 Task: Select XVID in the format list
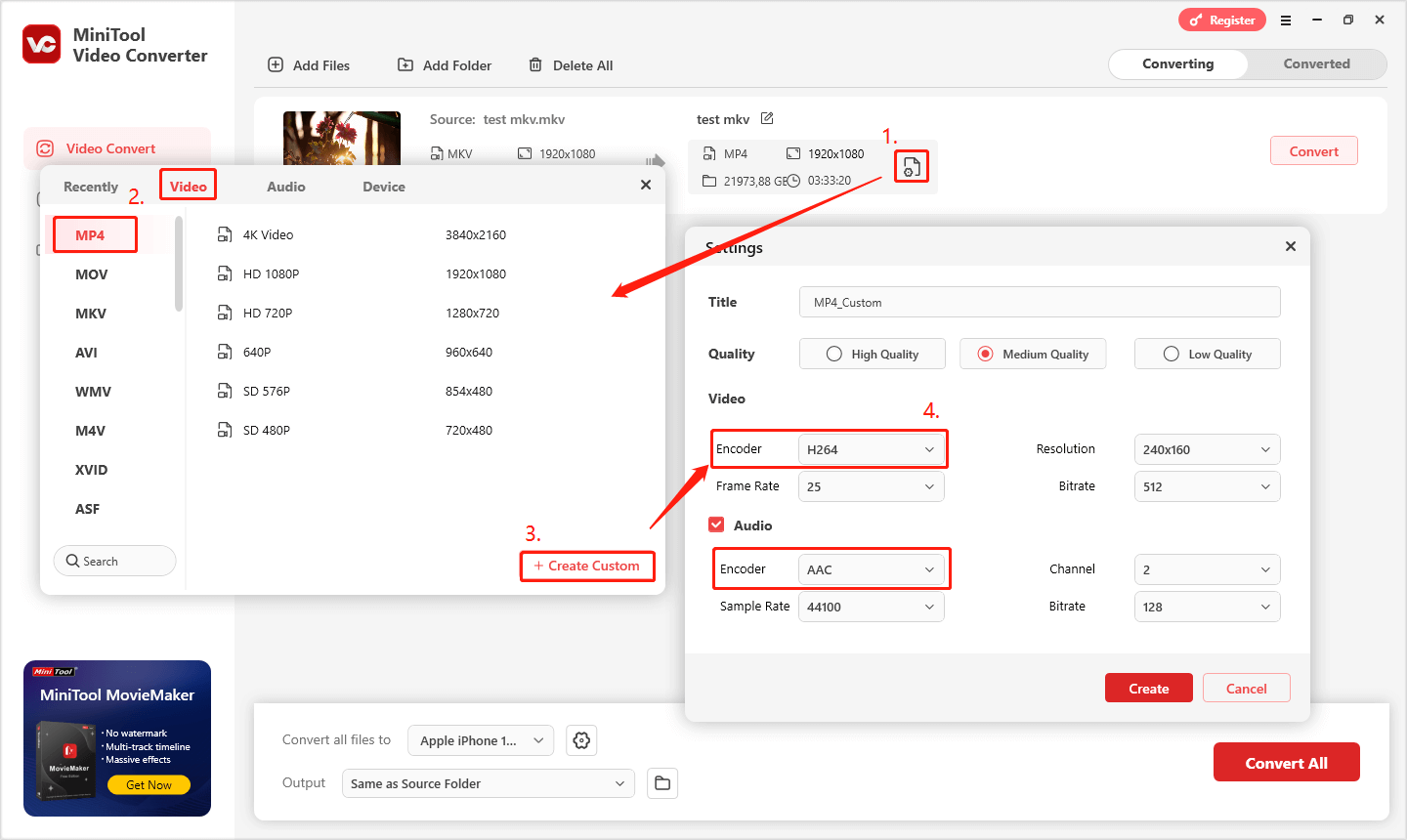tap(91, 470)
